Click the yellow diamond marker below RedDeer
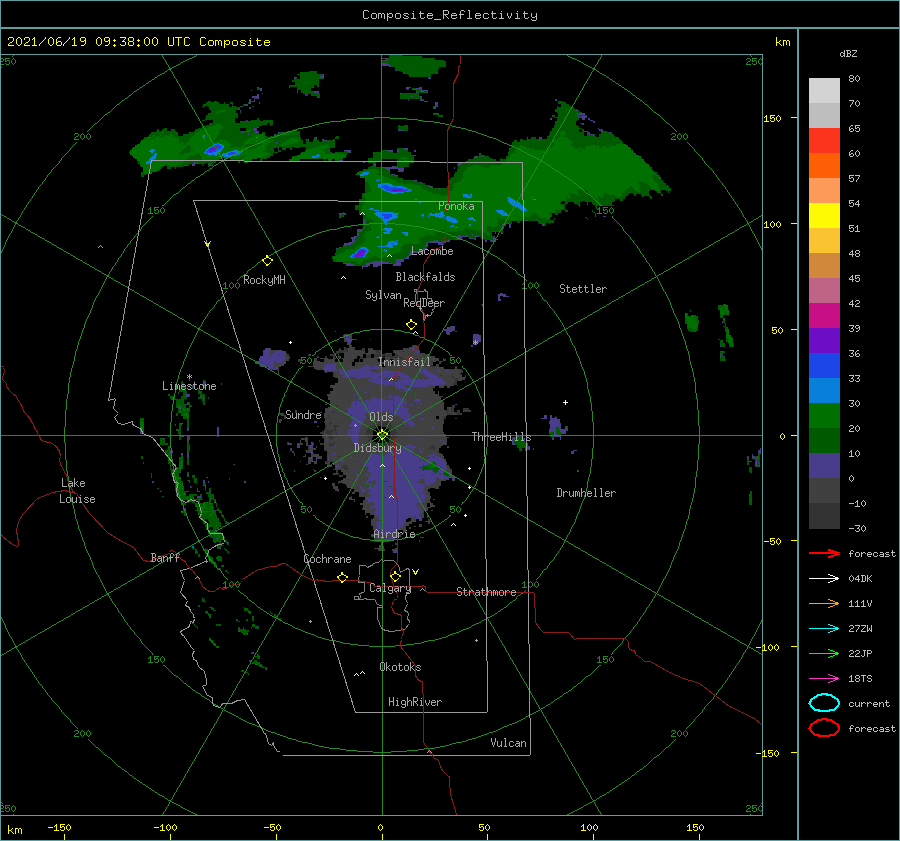The height and width of the screenshot is (841, 900). pos(411,325)
